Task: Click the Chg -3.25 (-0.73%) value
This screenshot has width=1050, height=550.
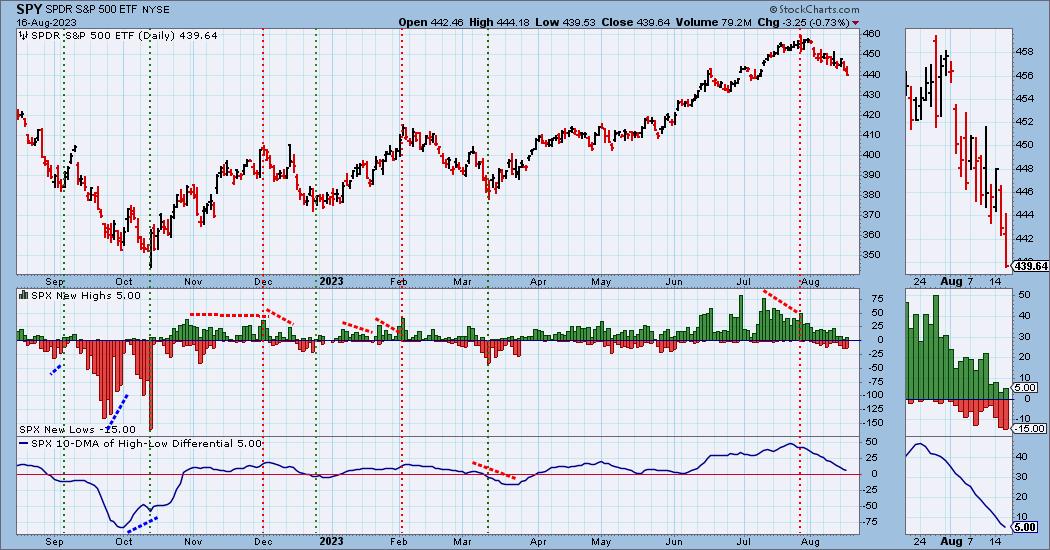Action: 803,22
